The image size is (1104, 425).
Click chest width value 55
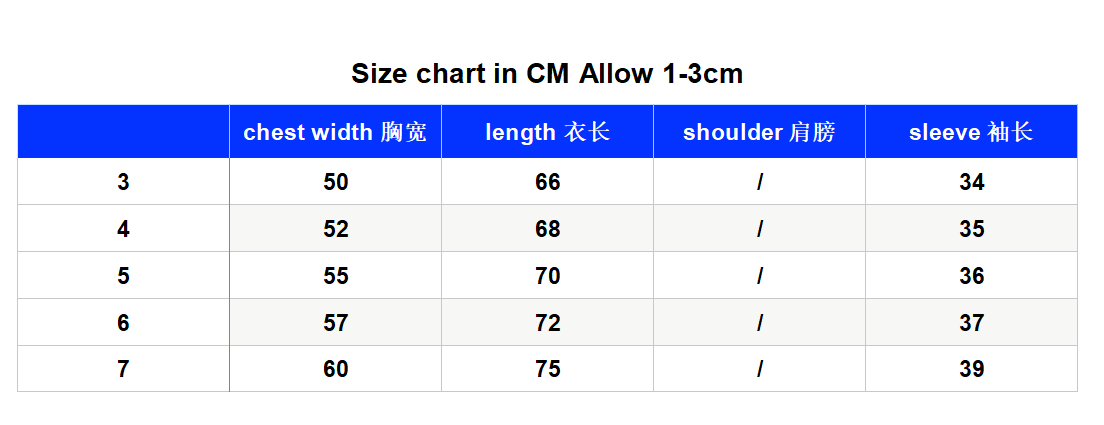[x=336, y=276]
